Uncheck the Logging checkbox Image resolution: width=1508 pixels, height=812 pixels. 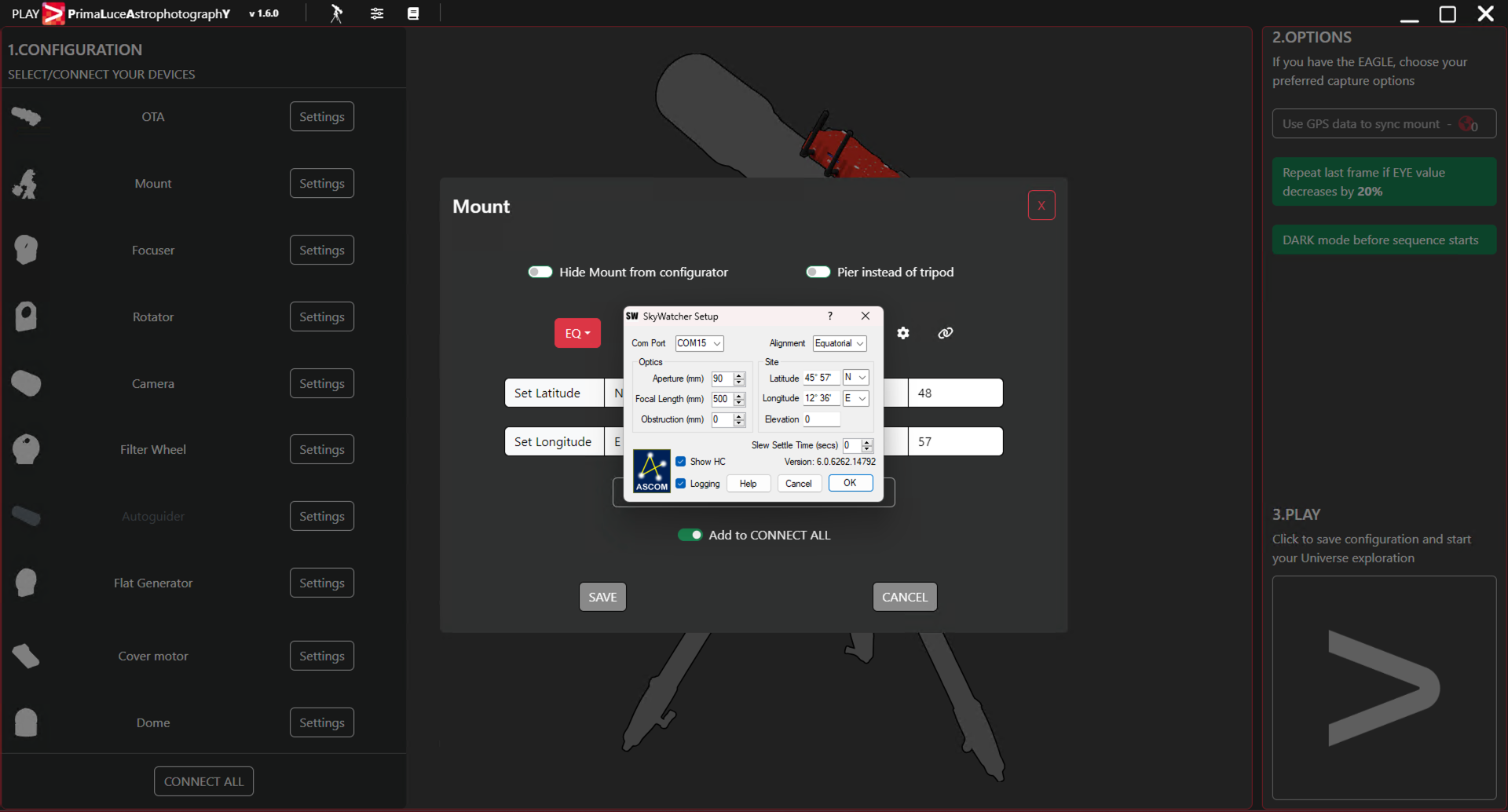681,484
